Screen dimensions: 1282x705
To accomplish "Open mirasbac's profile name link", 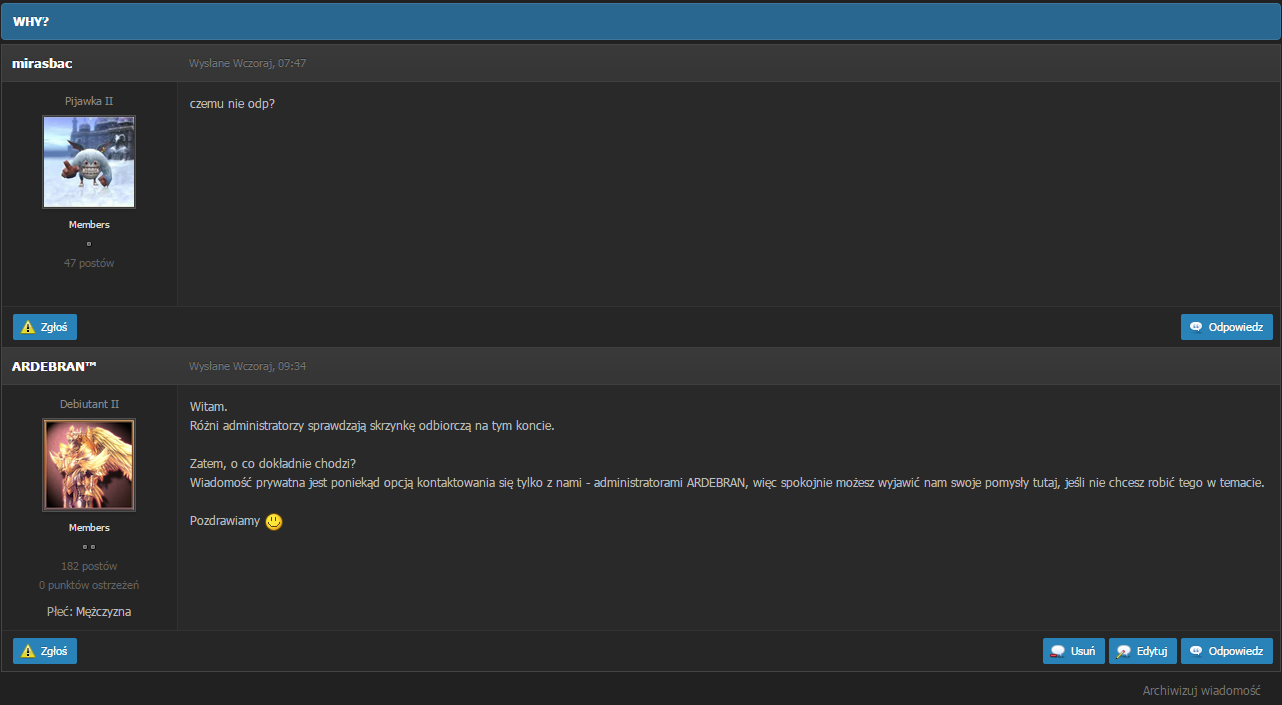I will [42, 63].
